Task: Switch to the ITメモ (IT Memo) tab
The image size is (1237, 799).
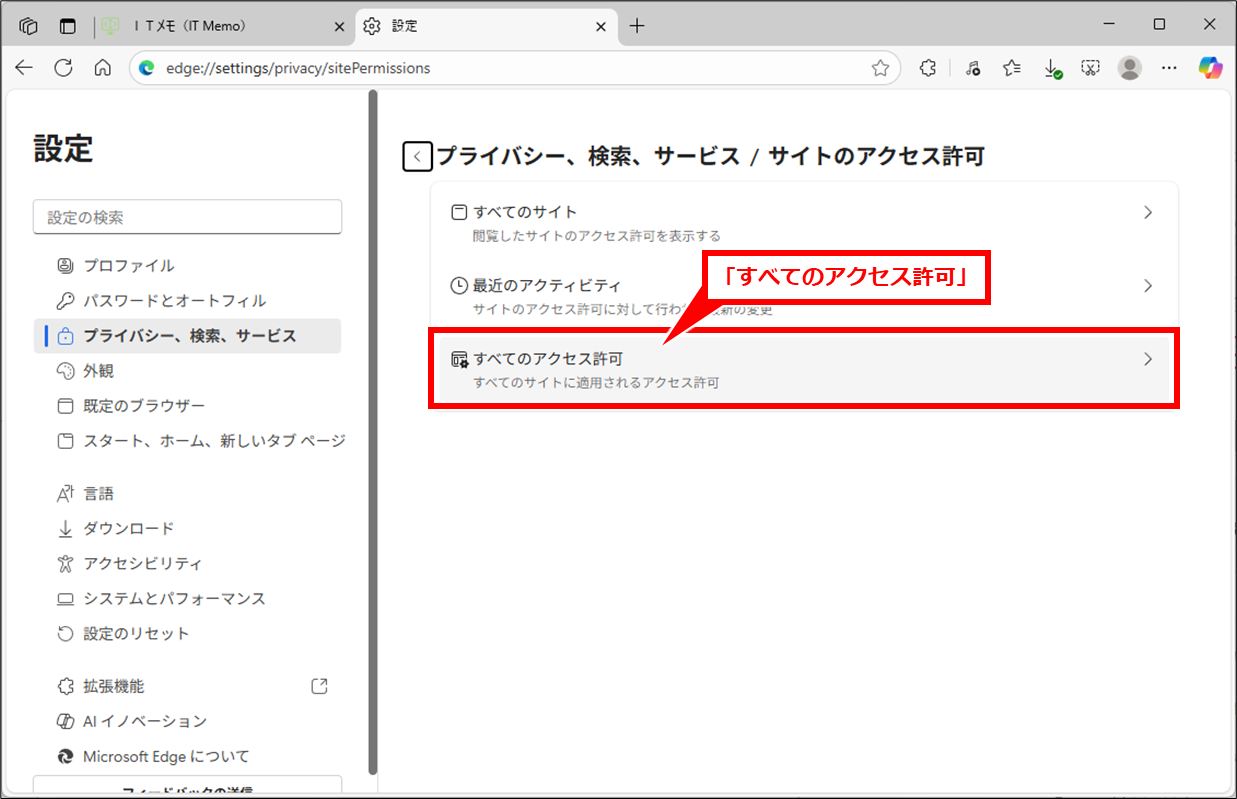Action: pos(222,26)
